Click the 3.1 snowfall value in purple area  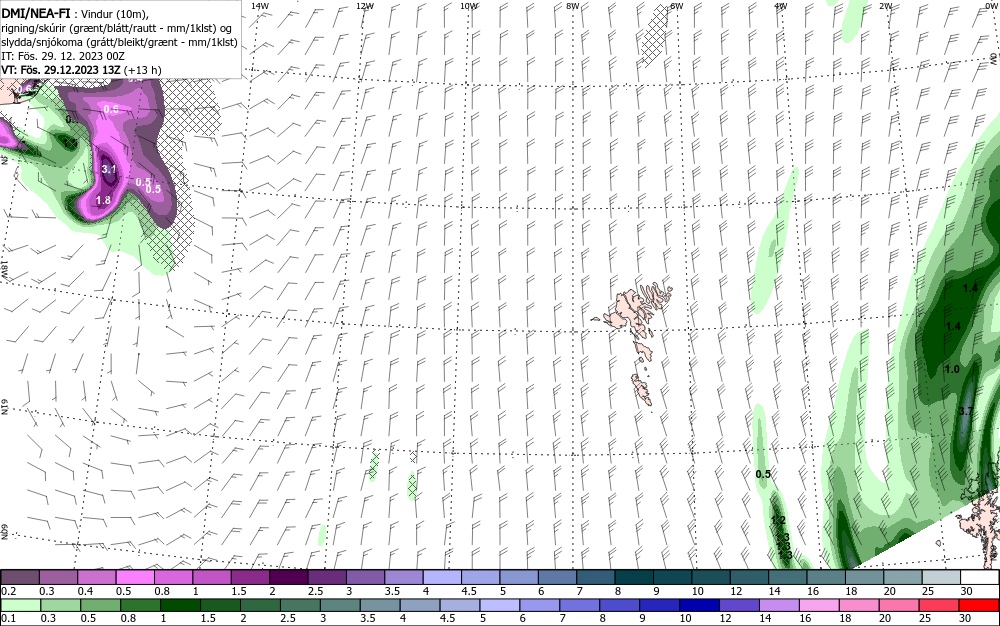[x=109, y=169]
